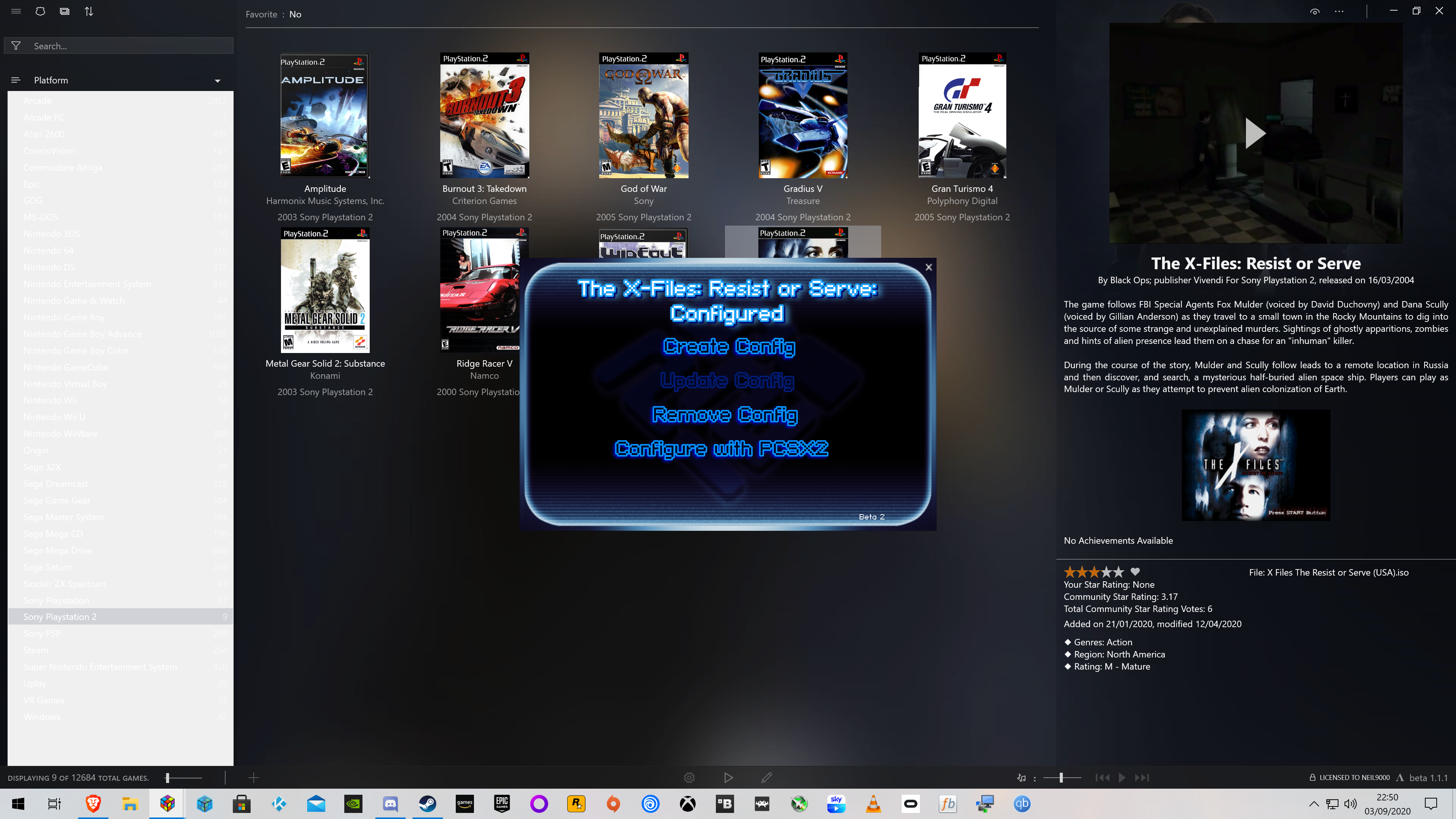
Task: Click Create Config in popup
Action: point(728,347)
